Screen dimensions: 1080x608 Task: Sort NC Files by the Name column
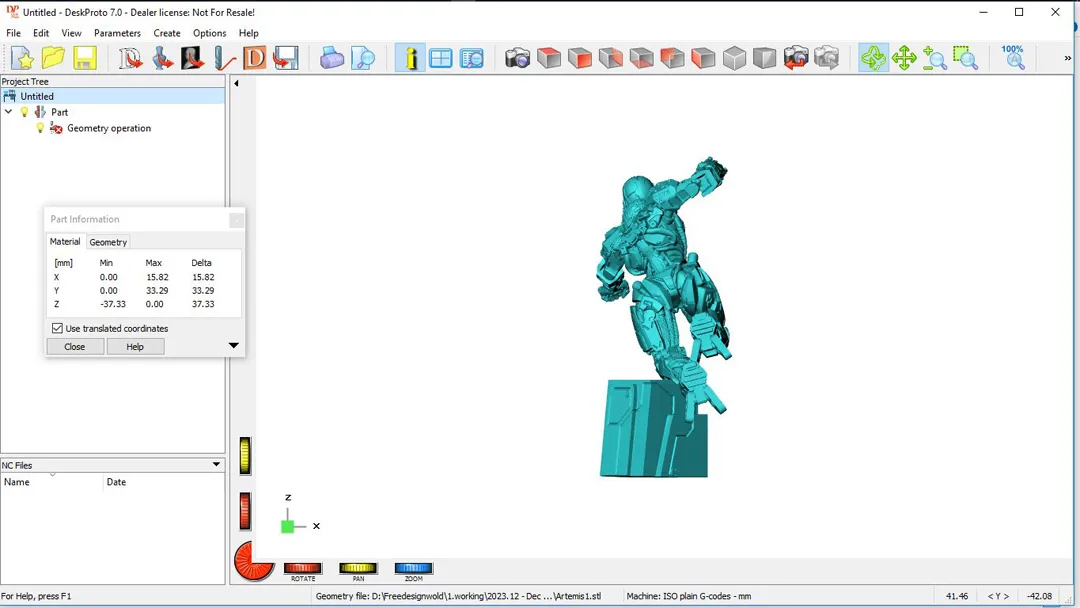click(x=52, y=482)
